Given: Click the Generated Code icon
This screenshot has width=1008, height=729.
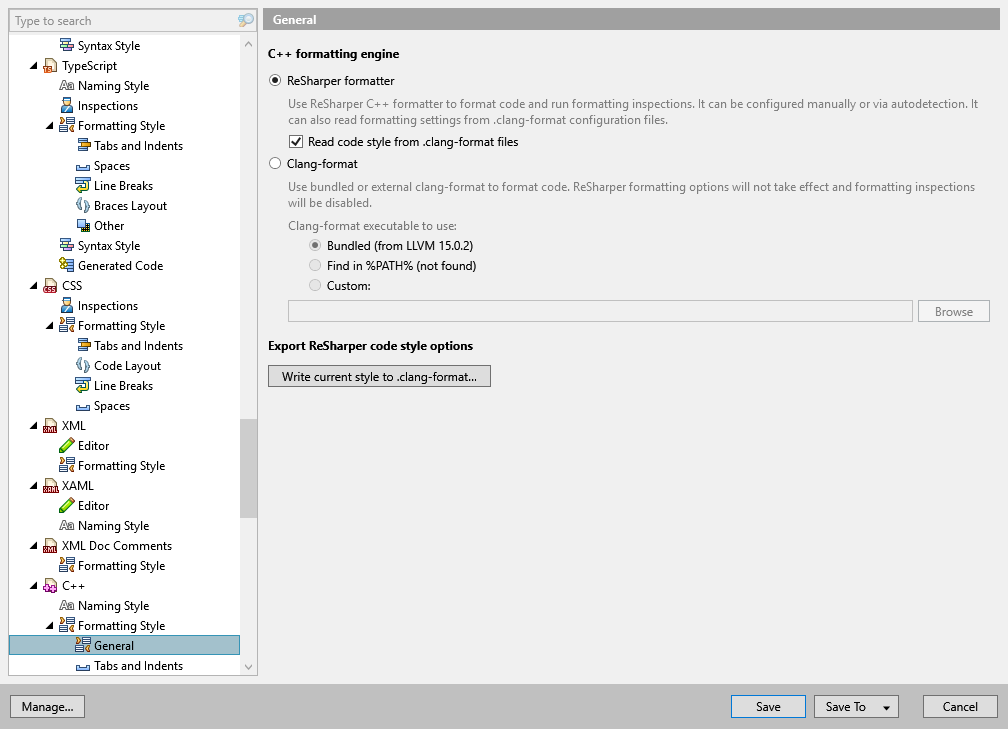Looking at the screenshot, I should 66,266.
